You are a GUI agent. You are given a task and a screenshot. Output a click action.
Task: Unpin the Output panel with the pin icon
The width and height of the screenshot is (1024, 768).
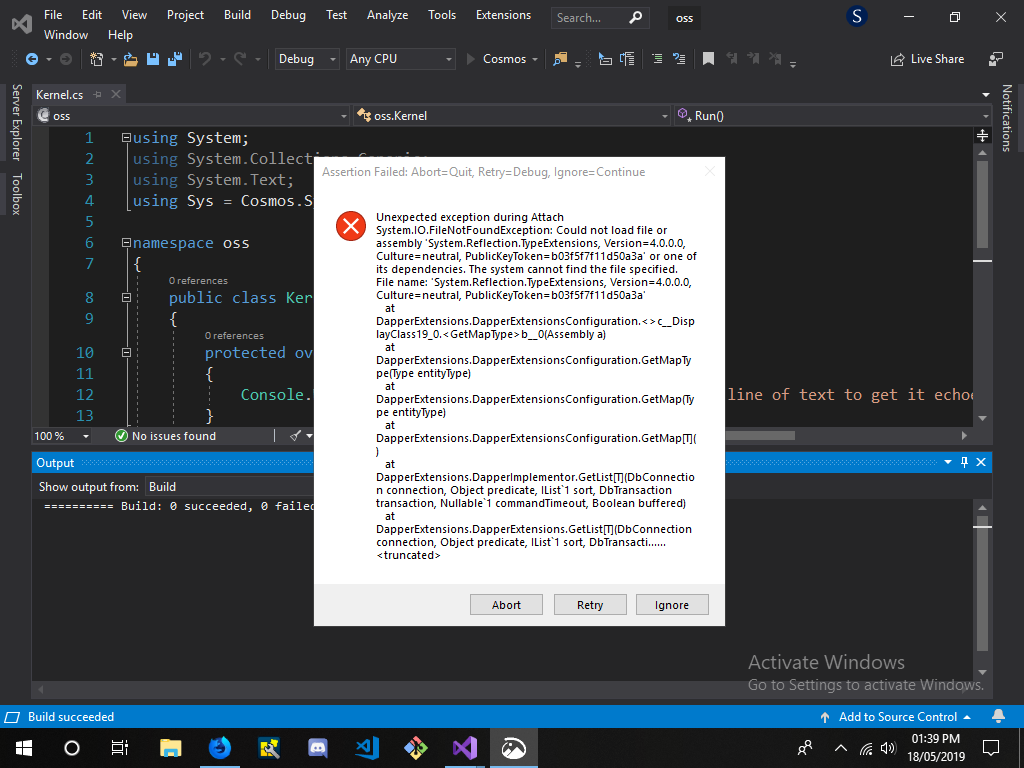click(x=963, y=462)
